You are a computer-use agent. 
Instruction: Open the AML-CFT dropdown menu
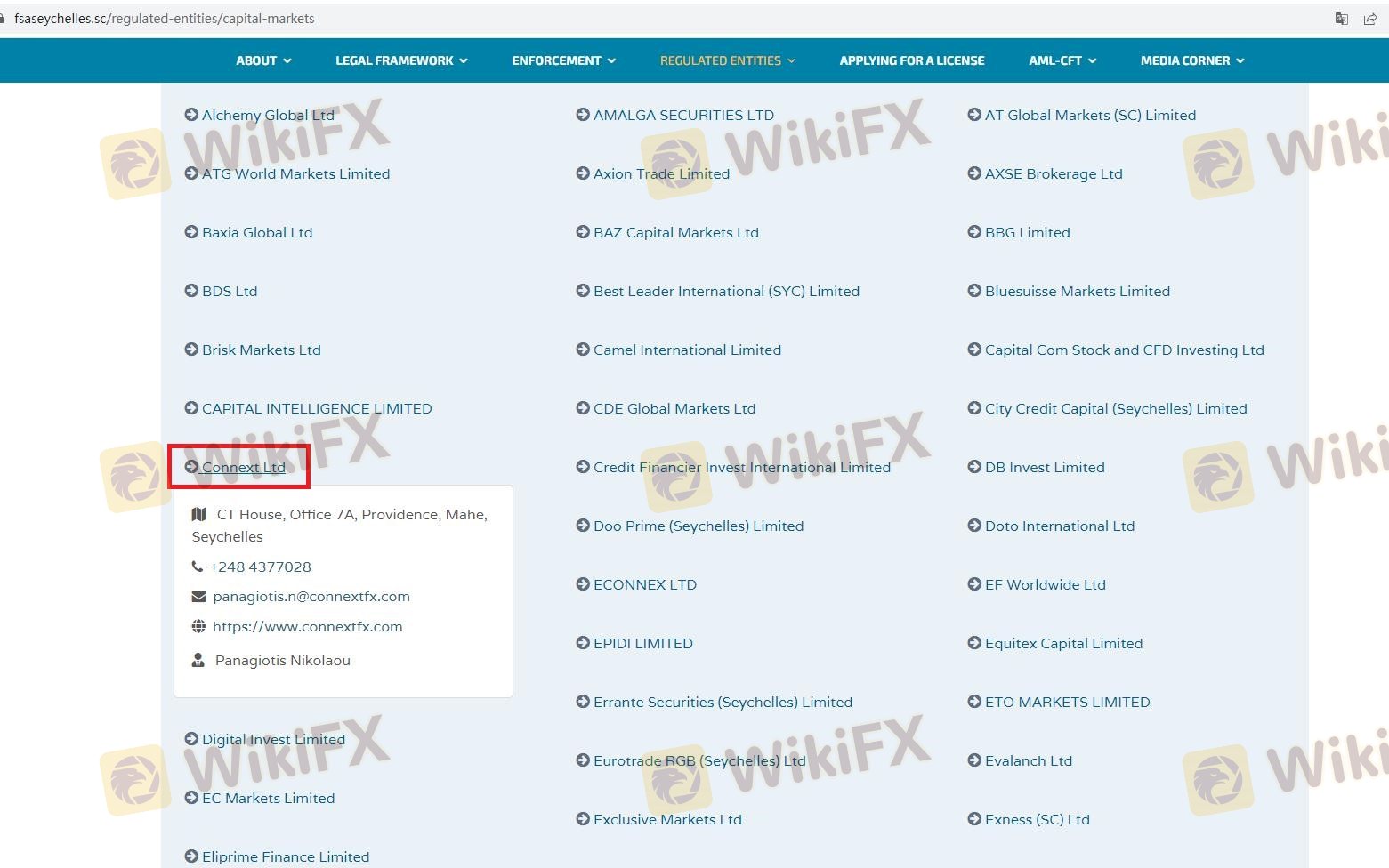coord(1062,60)
